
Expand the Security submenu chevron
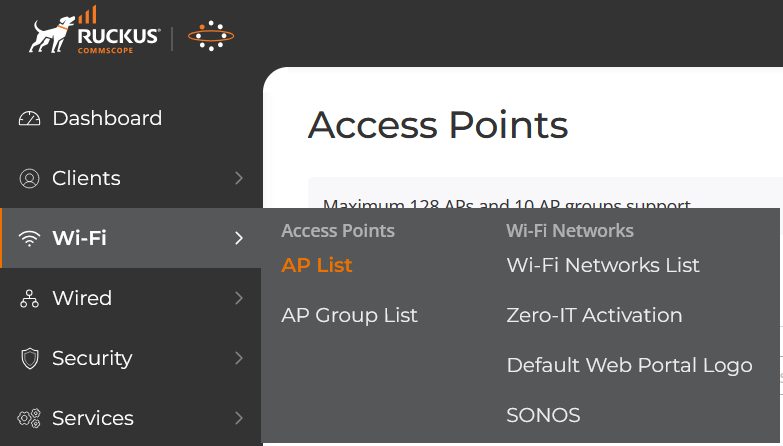(239, 358)
